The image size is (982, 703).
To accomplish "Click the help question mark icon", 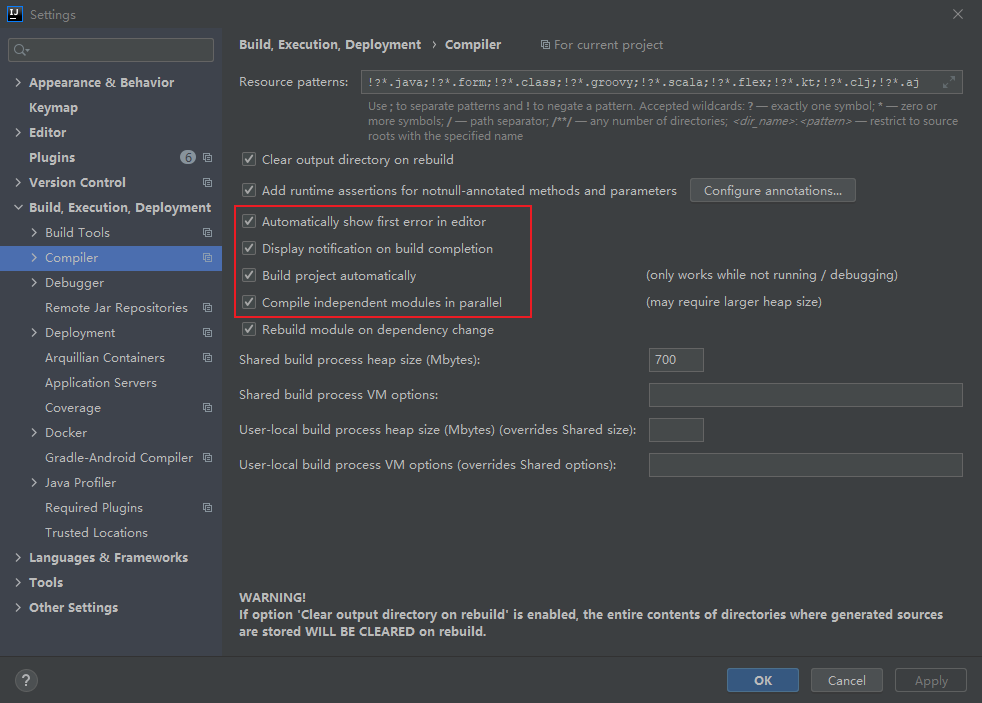I will tap(26, 680).
